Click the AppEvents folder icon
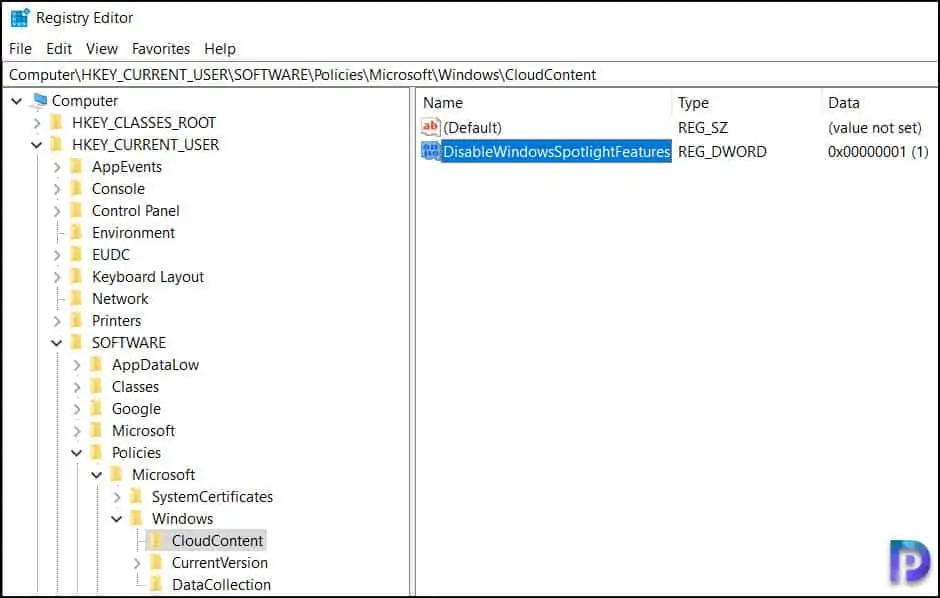 [76, 167]
